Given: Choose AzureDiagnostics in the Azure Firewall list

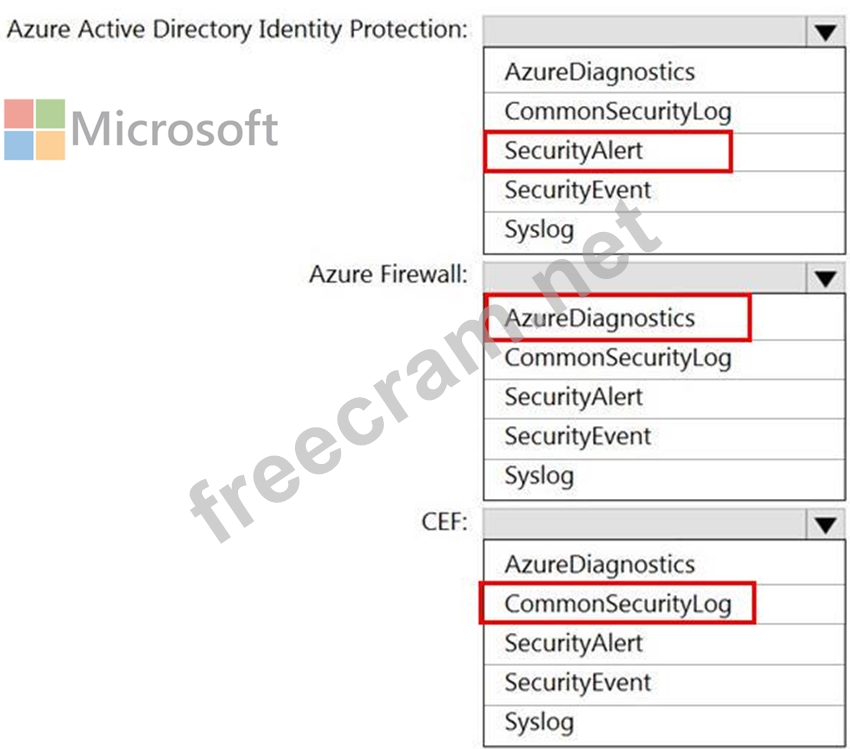Looking at the screenshot, I should coord(599,318).
